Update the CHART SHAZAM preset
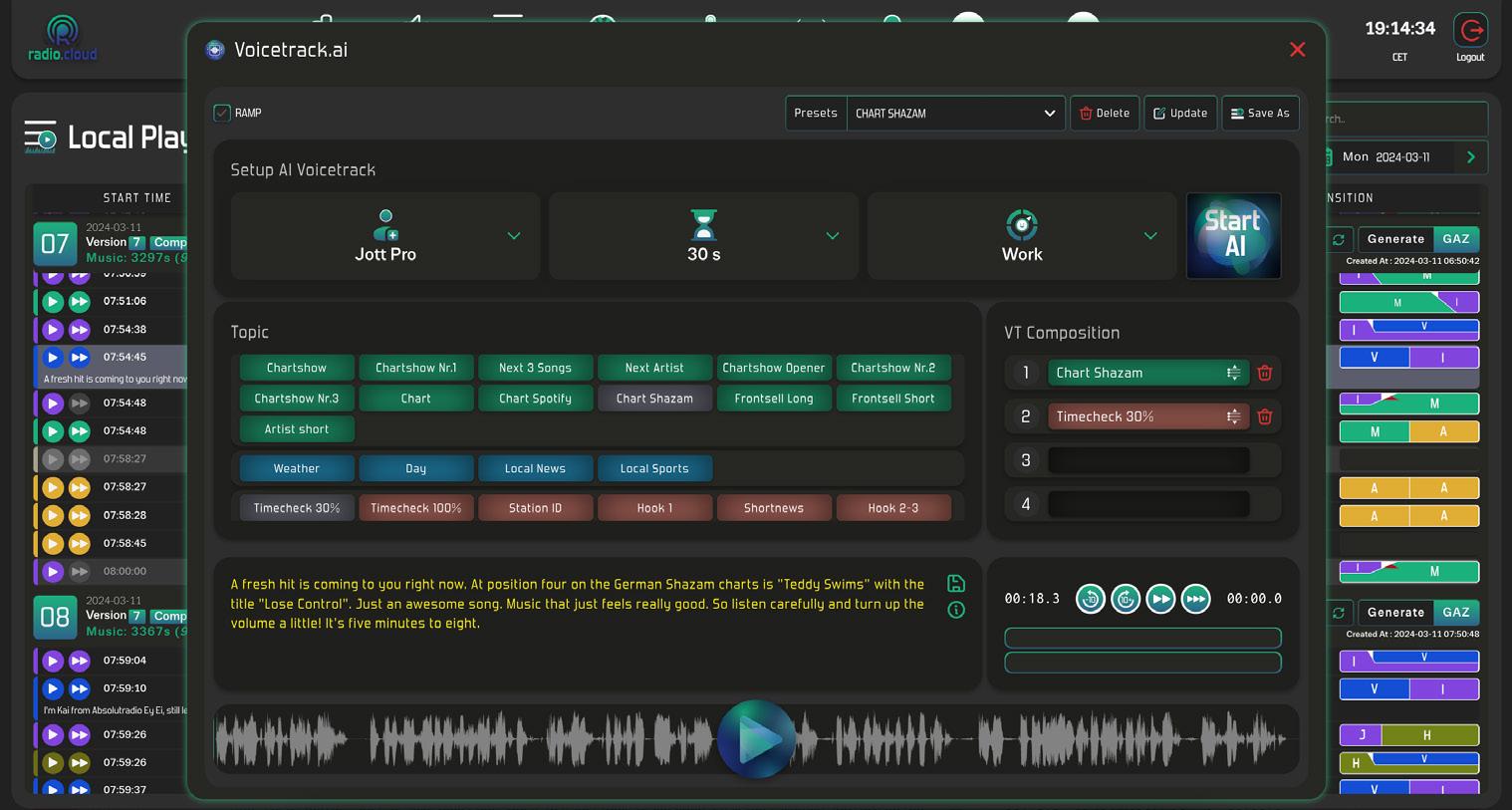 click(1180, 114)
